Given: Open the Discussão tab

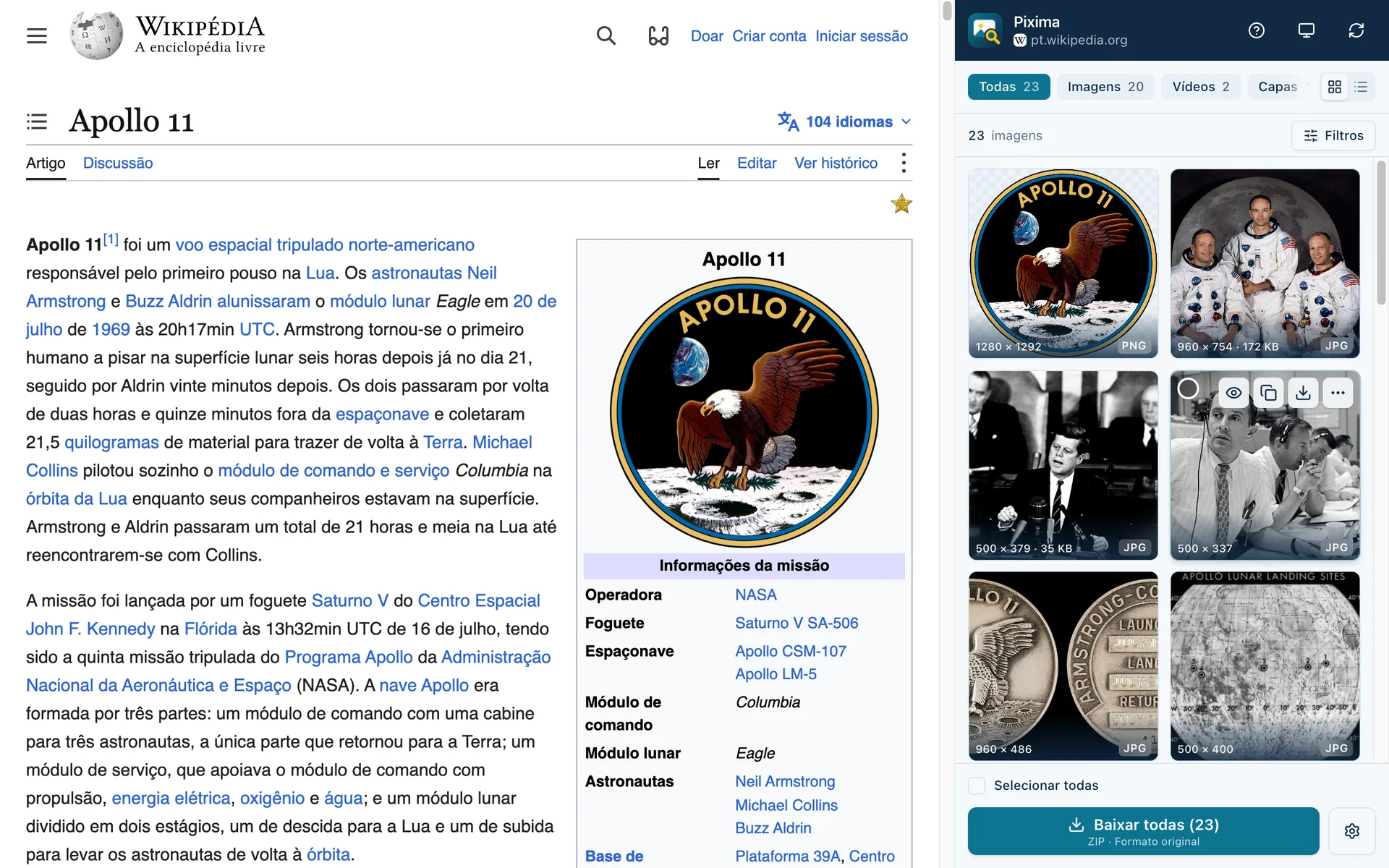Looking at the screenshot, I should click(x=118, y=163).
